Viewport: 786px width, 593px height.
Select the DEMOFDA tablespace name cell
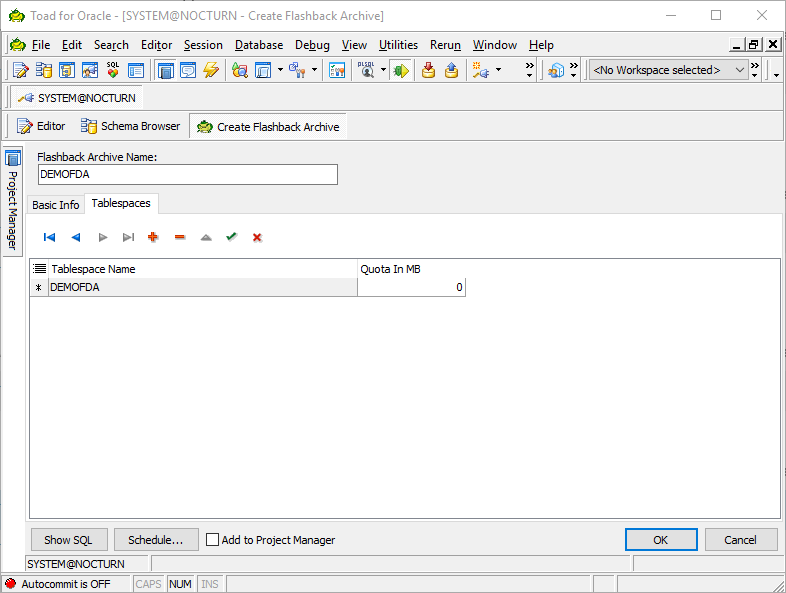pyautogui.click(x=203, y=287)
